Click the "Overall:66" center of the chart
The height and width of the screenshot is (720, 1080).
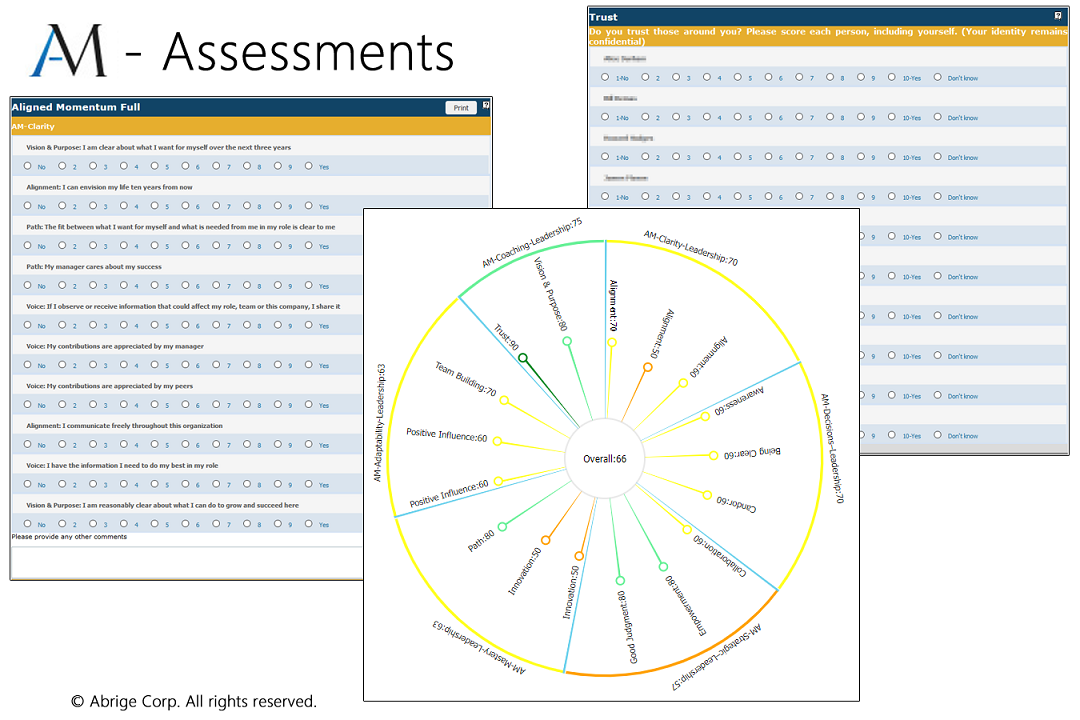(605, 459)
